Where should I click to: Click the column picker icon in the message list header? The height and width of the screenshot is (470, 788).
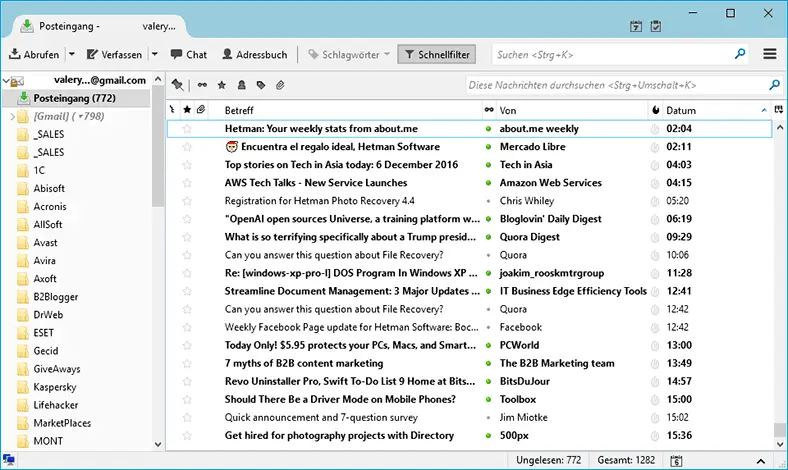777,109
